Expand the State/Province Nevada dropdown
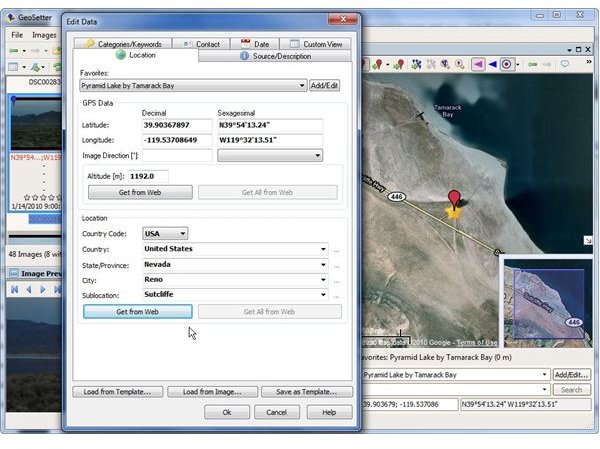 pos(323,265)
